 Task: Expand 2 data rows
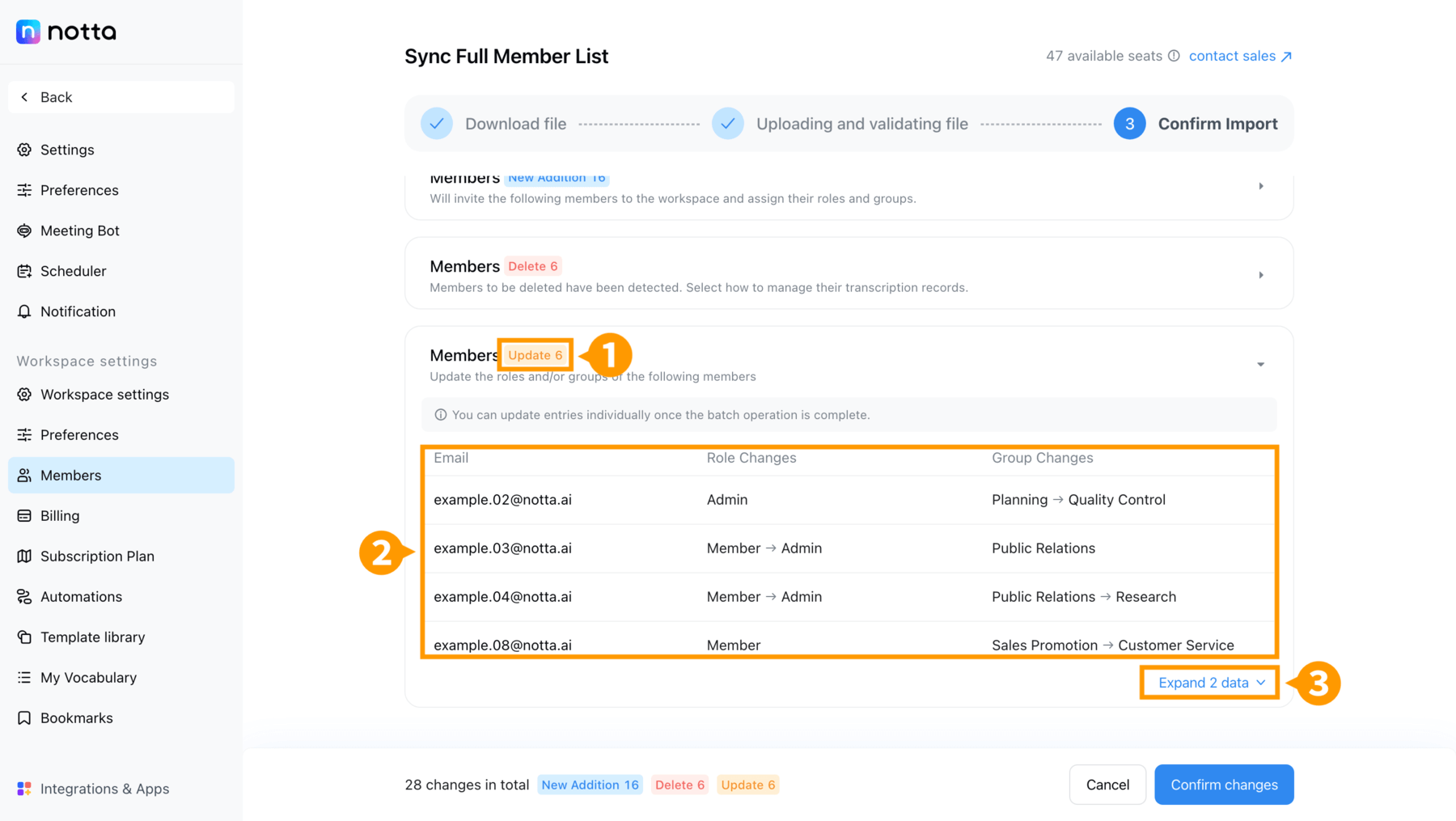(1211, 683)
